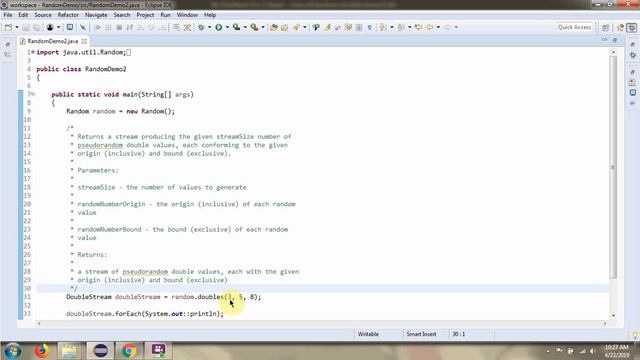Click the Save All toolbar icon
Screen dimensions: 640x360
(x=37, y=27)
